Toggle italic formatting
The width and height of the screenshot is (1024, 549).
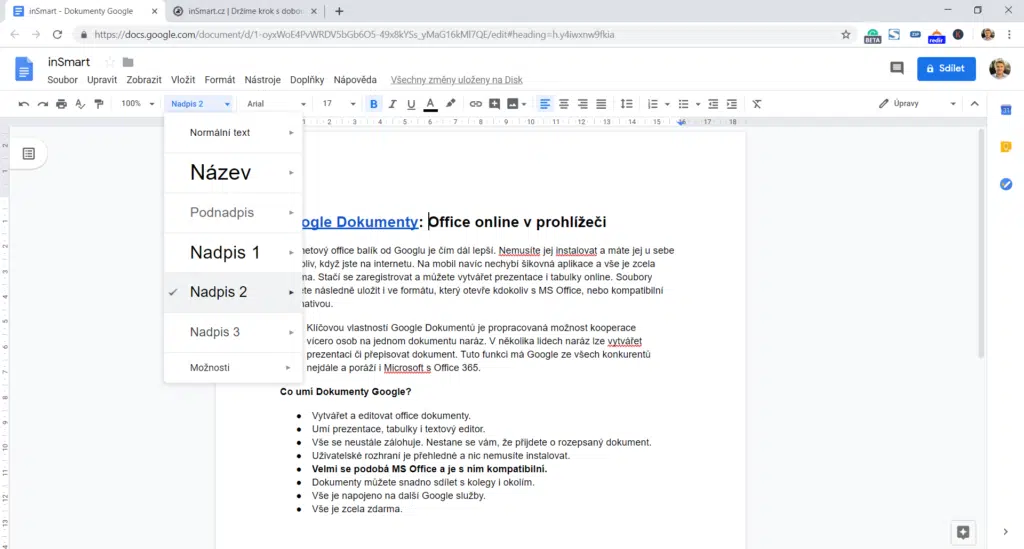click(x=392, y=104)
